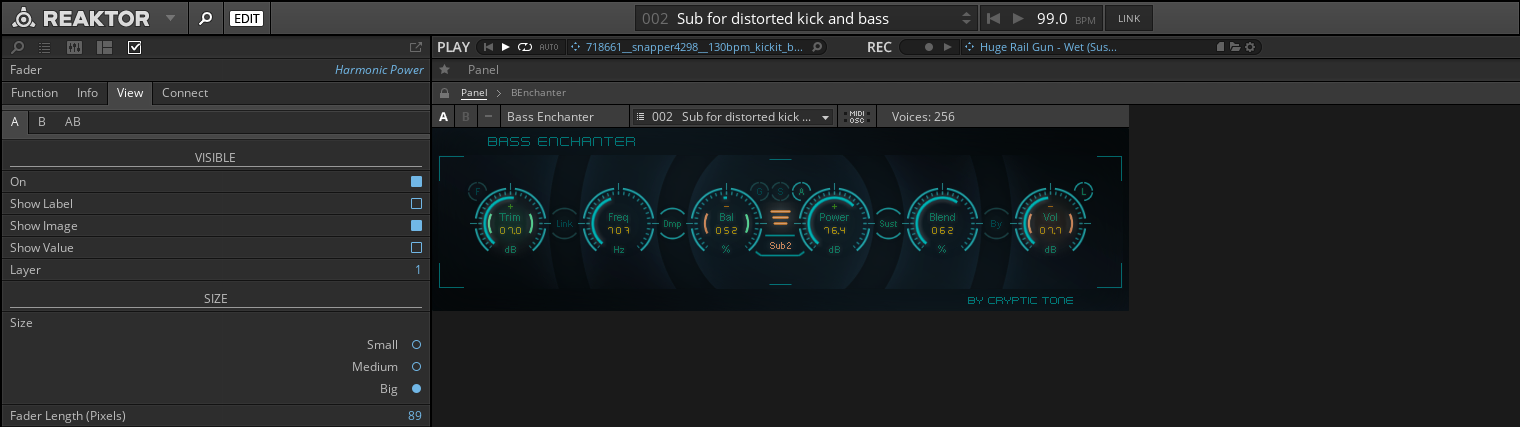Open the instrument snapshot dropdown
1520x427 pixels.
[x=733, y=117]
